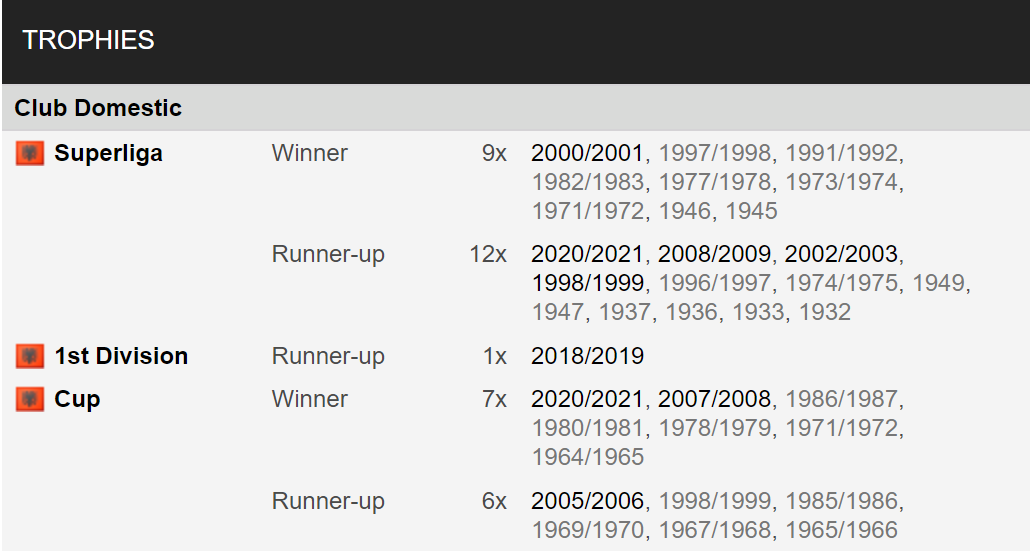The image size is (1030, 553).
Task: Open the 1st Division competition link
Action: [x=121, y=356]
